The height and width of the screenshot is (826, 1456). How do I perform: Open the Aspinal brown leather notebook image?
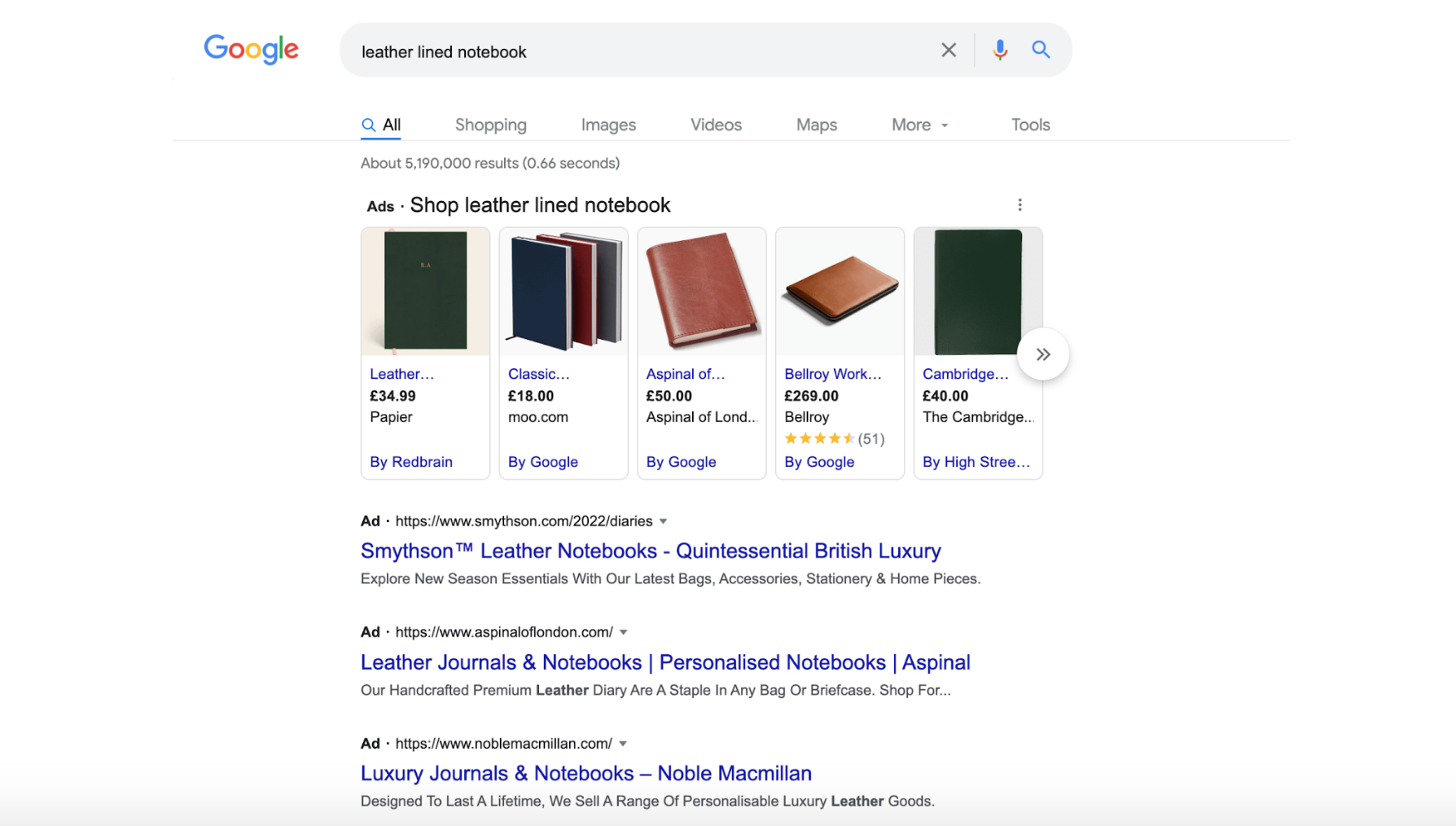pyautogui.click(x=702, y=292)
